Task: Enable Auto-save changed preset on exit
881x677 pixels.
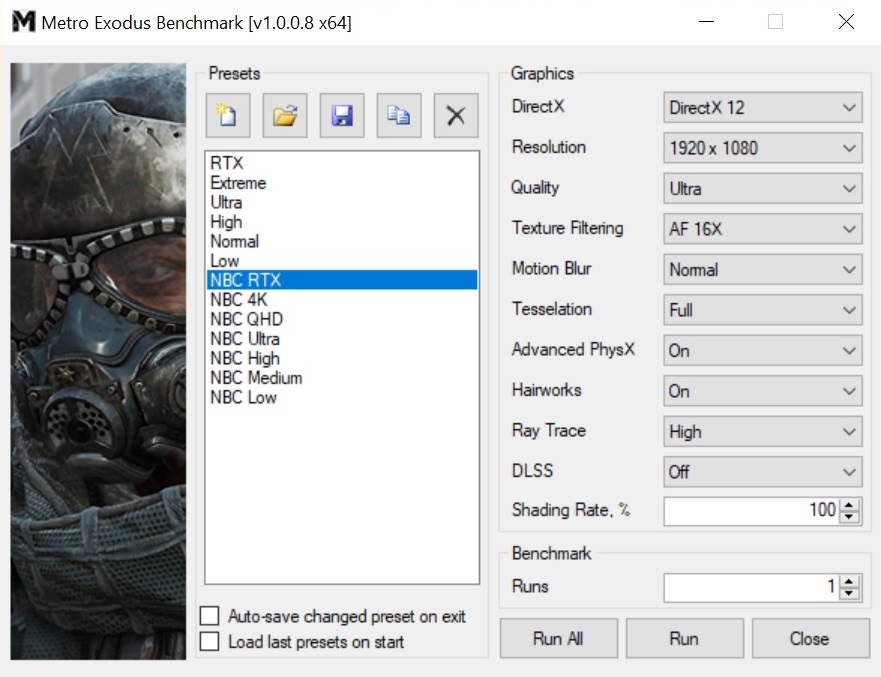Action: [x=210, y=616]
